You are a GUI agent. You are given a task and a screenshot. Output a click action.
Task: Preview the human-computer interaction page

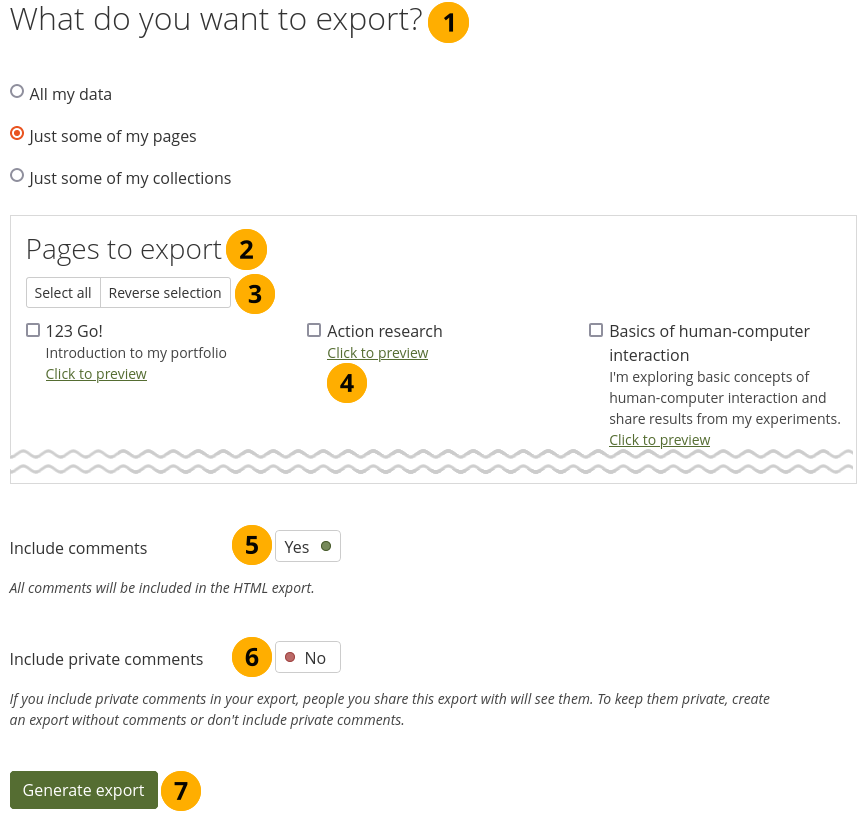[x=659, y=440]
